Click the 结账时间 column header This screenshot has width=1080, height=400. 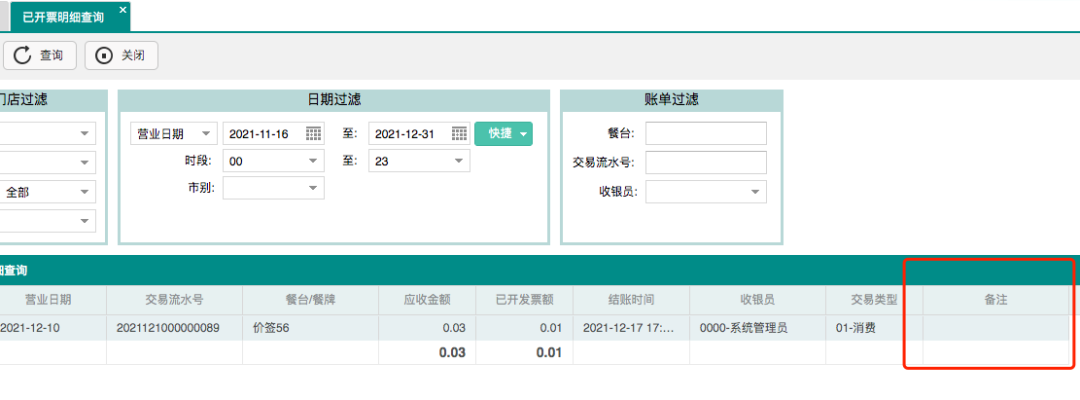pyautogui.click(x=630, y=299)
